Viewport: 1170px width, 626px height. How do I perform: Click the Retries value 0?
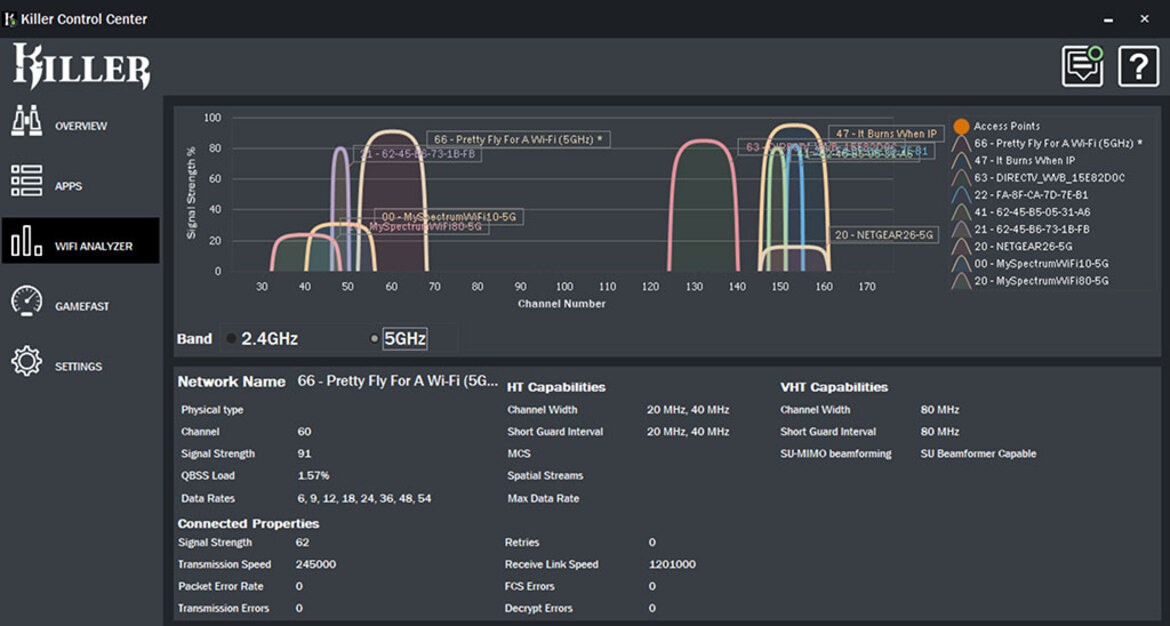(652, 542)
